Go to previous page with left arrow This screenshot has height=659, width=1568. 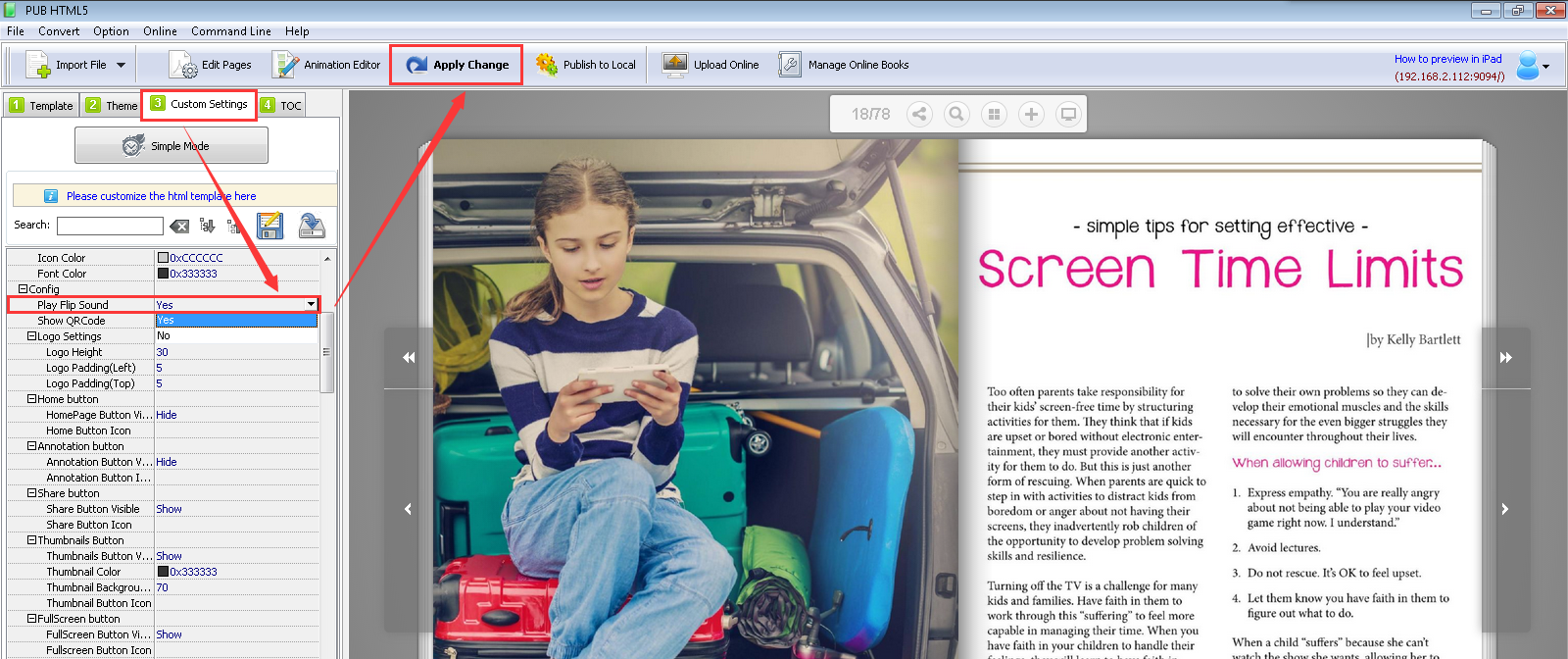(409, 509)
